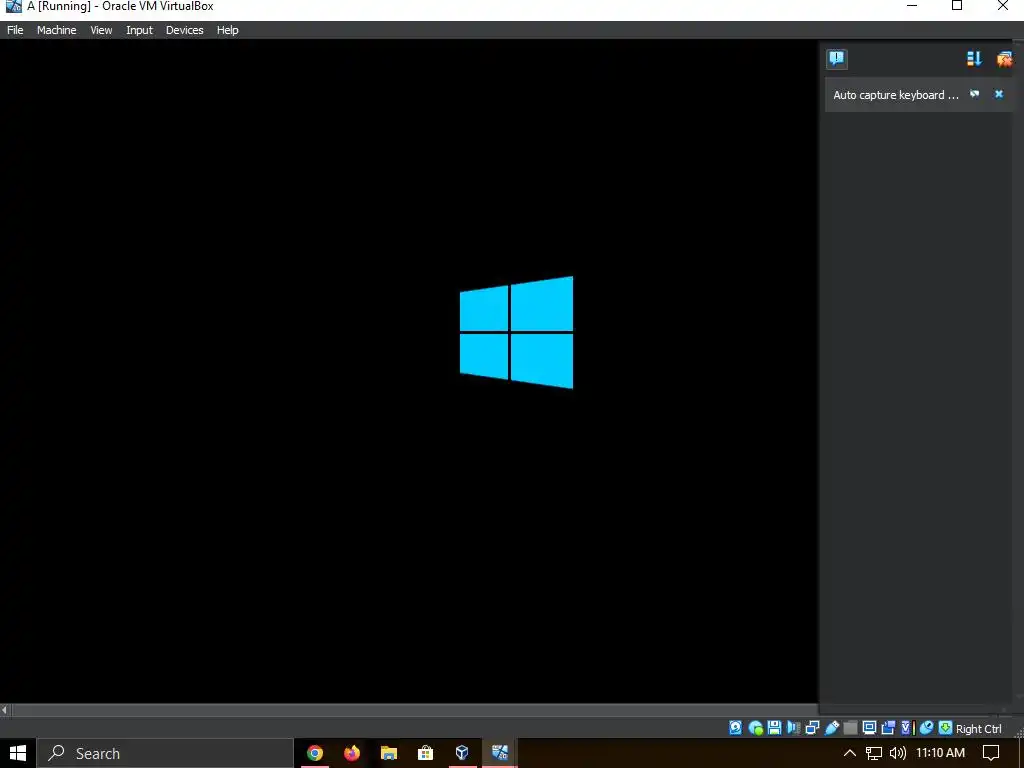Click the optical disk status icon
Viewport: 1024px width, 768px height.
point(756,728)
